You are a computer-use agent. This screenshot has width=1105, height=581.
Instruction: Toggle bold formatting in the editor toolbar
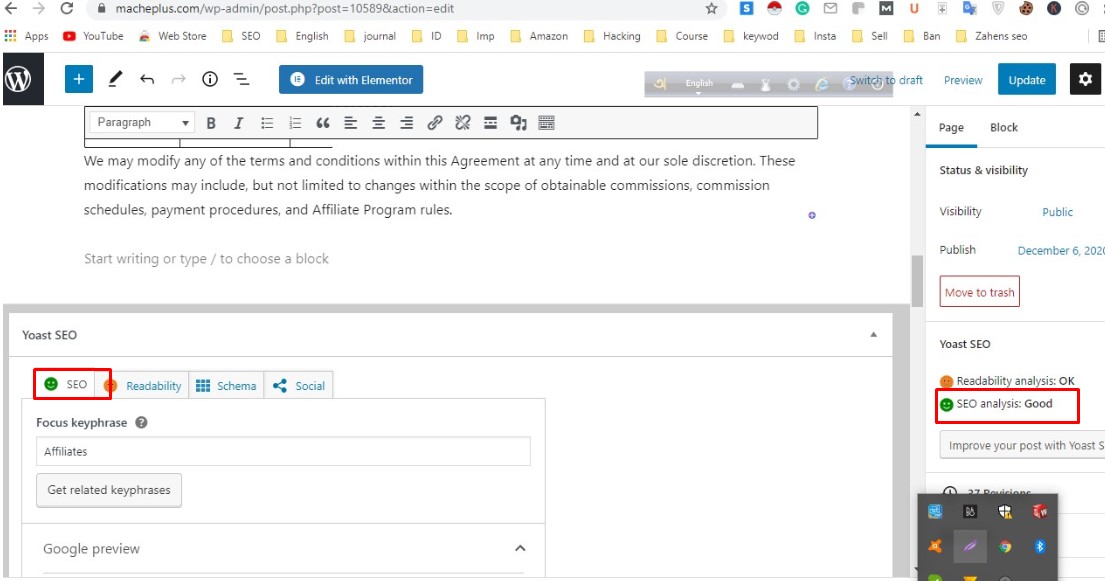[x=210, y=122]
